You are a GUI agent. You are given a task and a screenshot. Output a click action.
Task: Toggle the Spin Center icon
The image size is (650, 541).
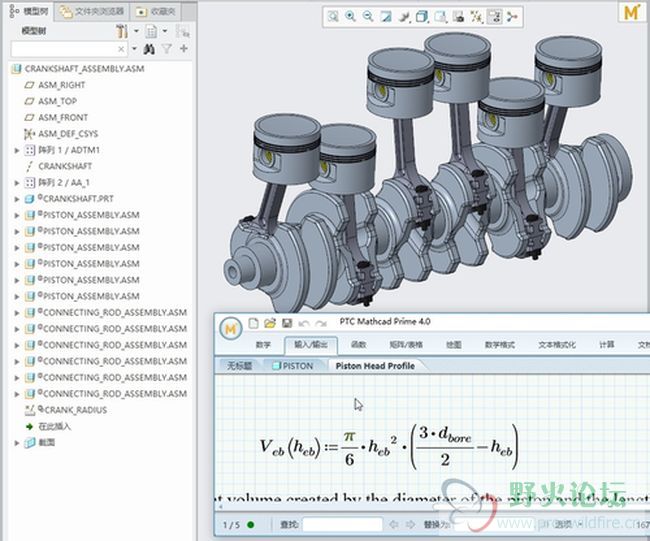(512, 17)
